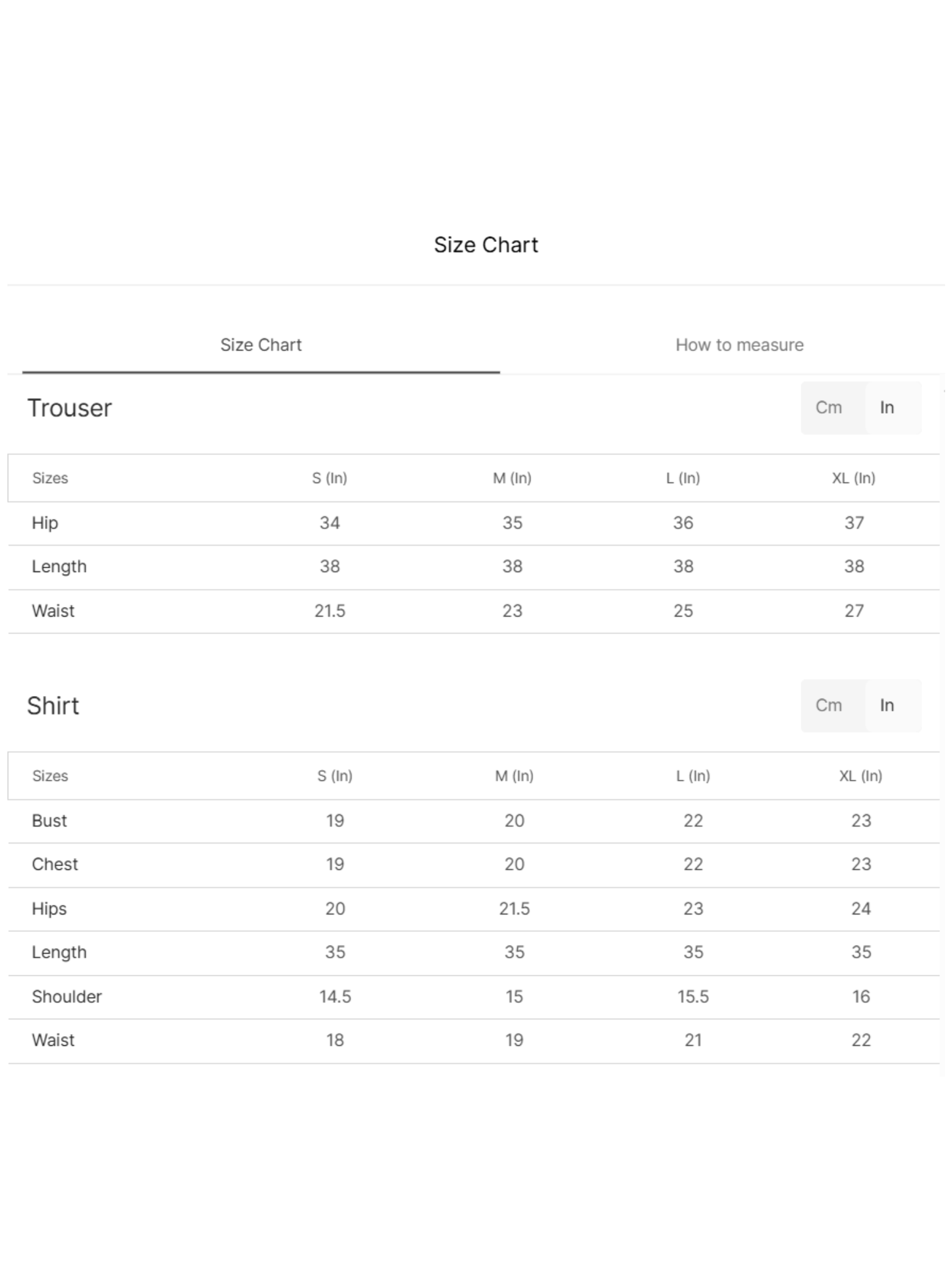
Task: Click the Trouser waist 21.5 value
Action: 329,611
